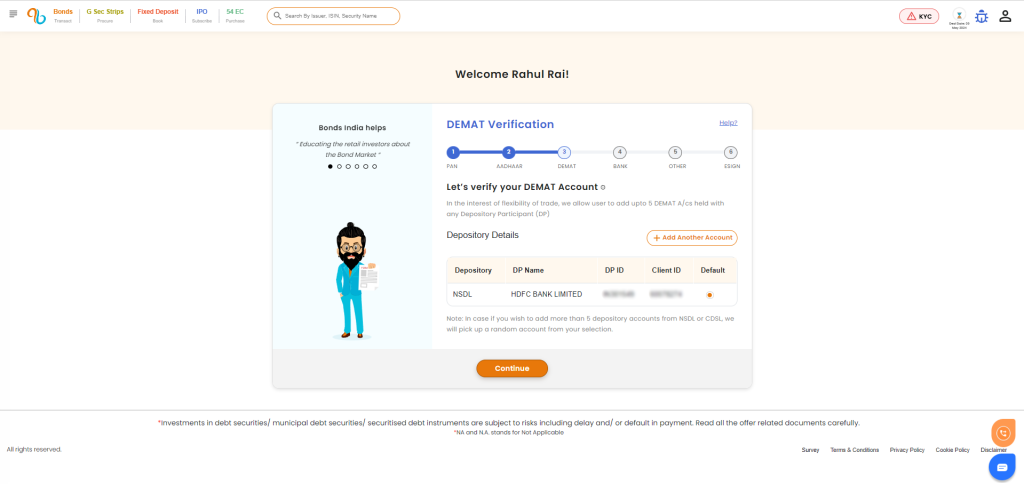Open the IPO Subscribe menu
1024x484 pixels.
[x=201, y=15]
